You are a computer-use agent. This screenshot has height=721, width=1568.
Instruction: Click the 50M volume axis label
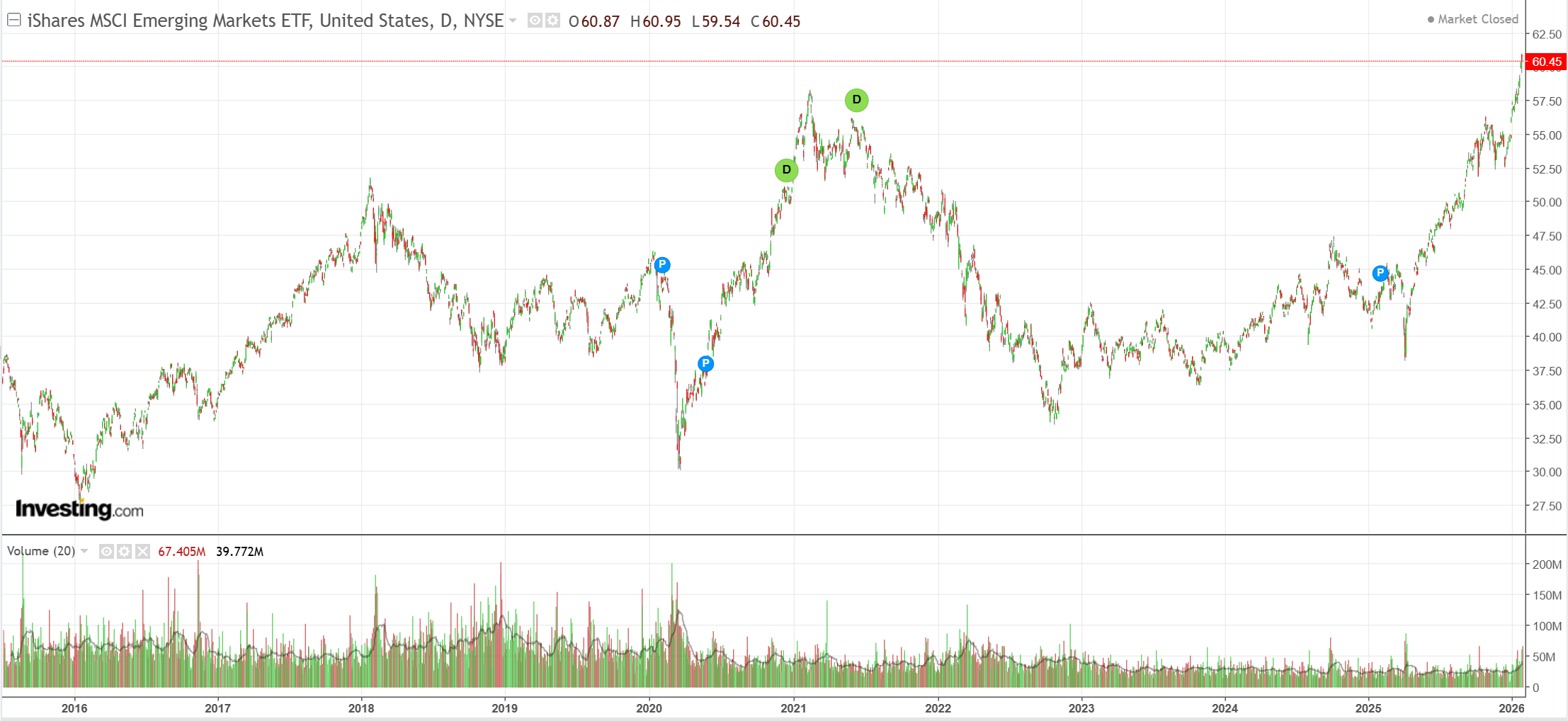(1544, 657)
